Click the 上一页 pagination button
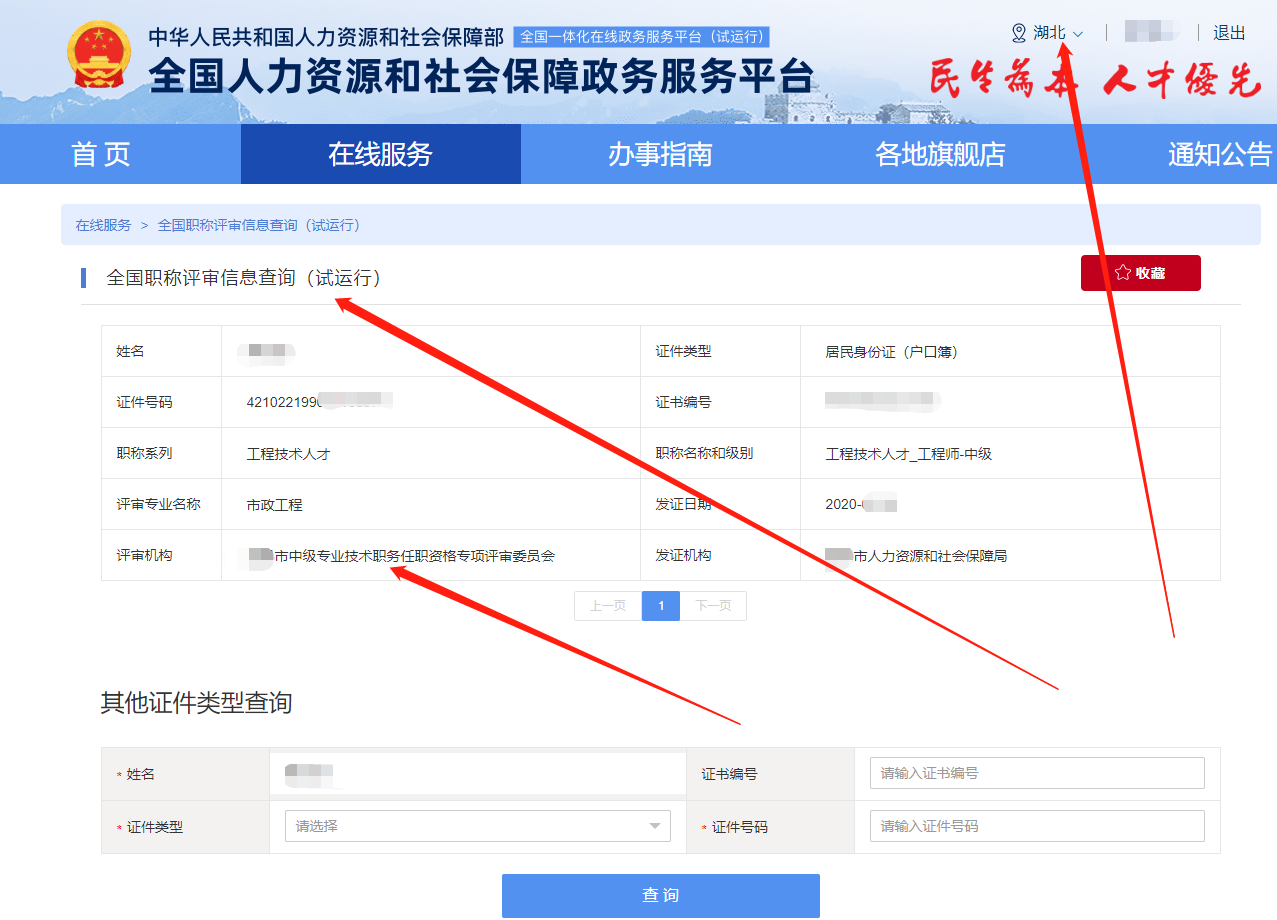 point(606,605)
